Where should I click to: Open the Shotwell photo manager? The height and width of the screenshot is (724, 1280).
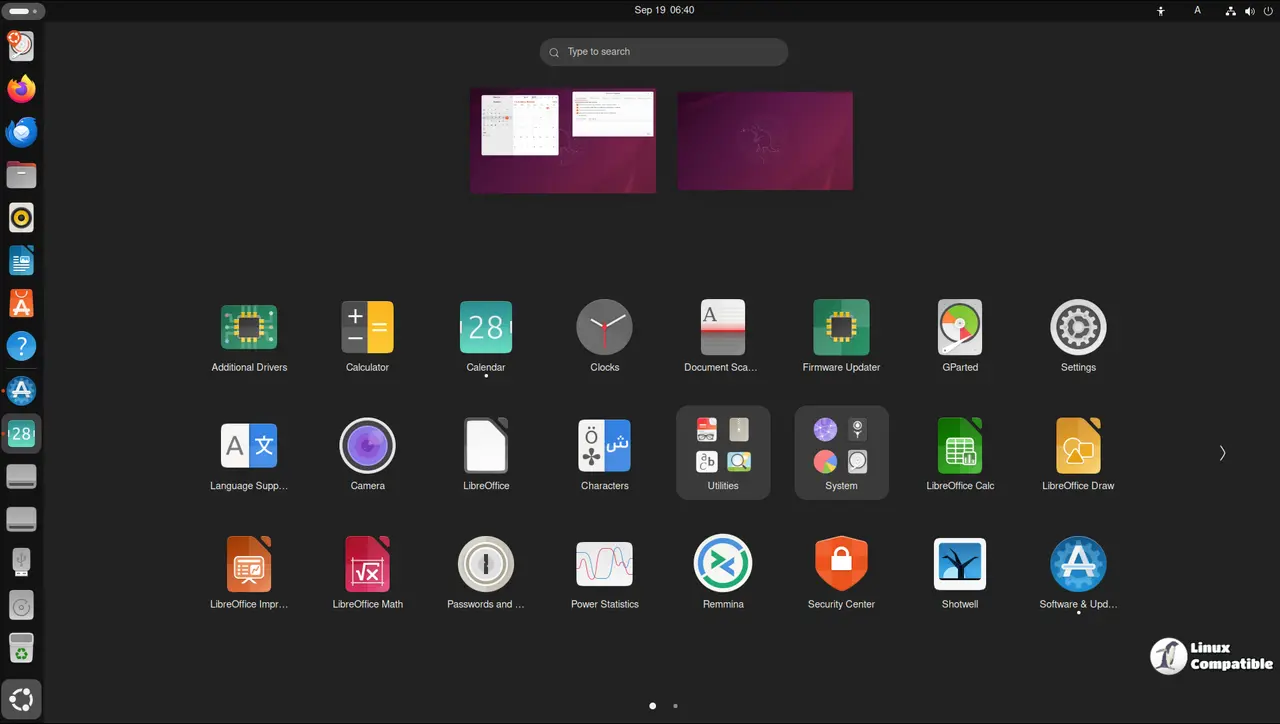pyautogui.click(x=959, y=564)
